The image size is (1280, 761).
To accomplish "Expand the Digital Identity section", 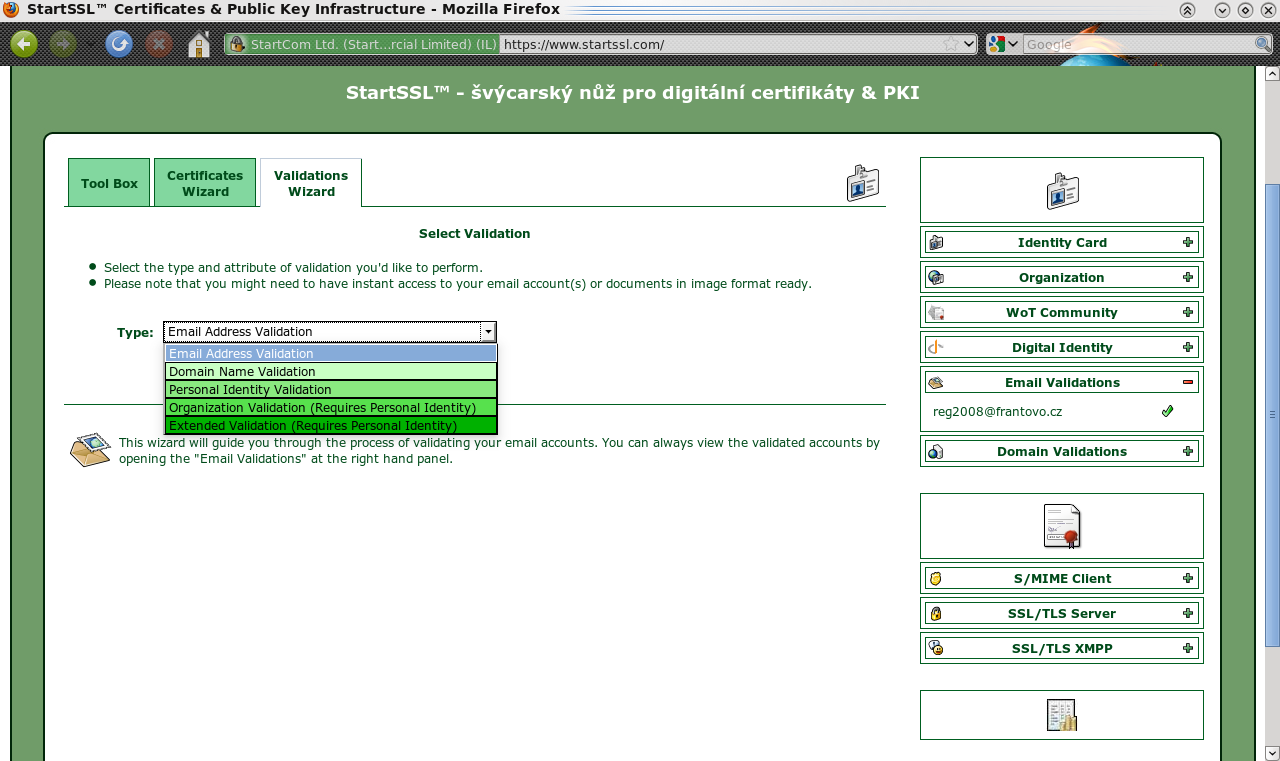I will (x=1188, y=347).
